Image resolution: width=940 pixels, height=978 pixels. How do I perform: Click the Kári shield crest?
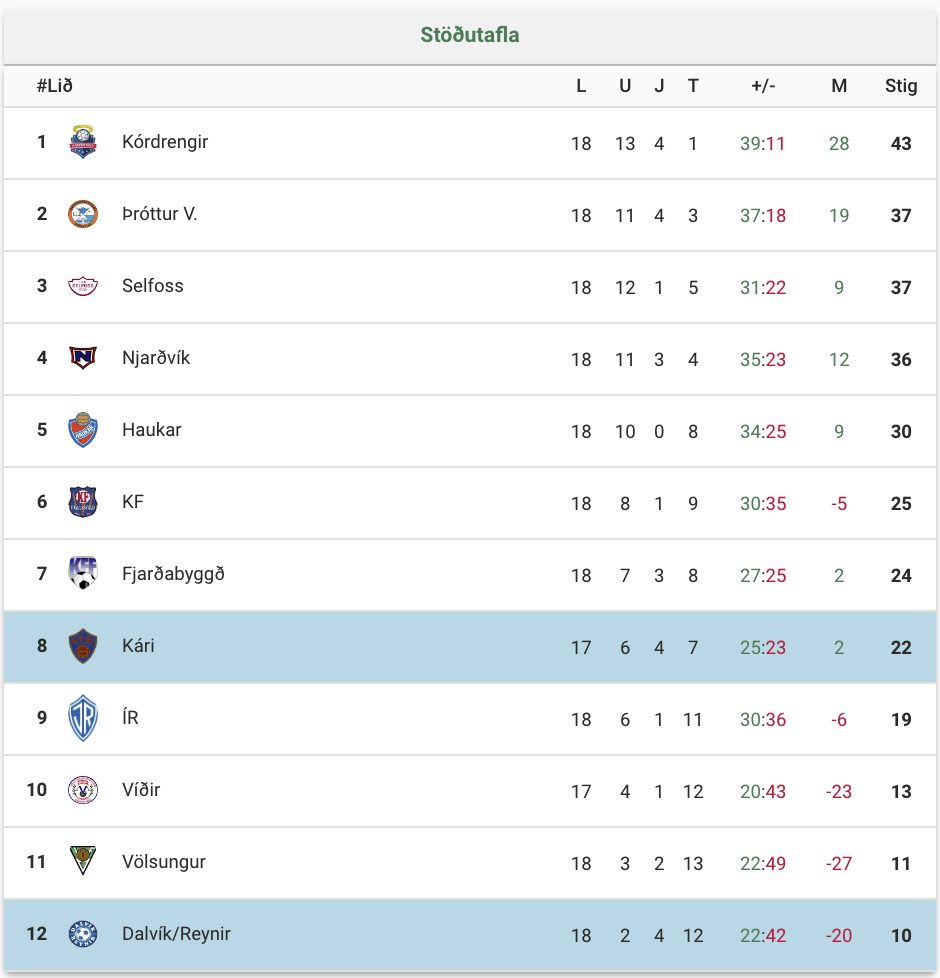[83, 646]
